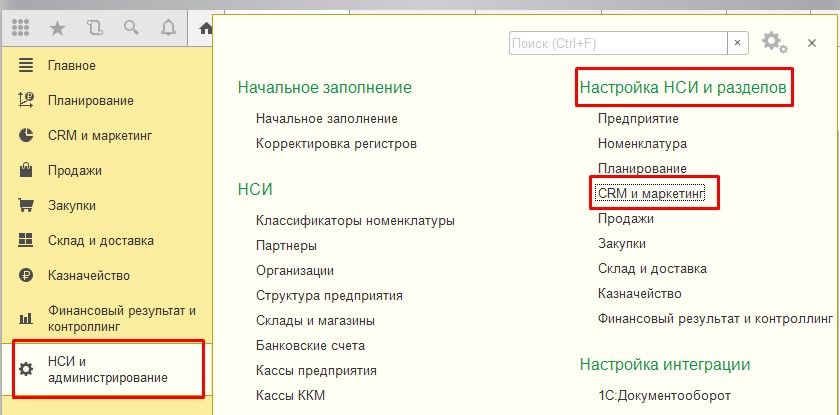Open the Кассы ККМ link
This screenshot has width=840, height=415.
pos(290,396)
